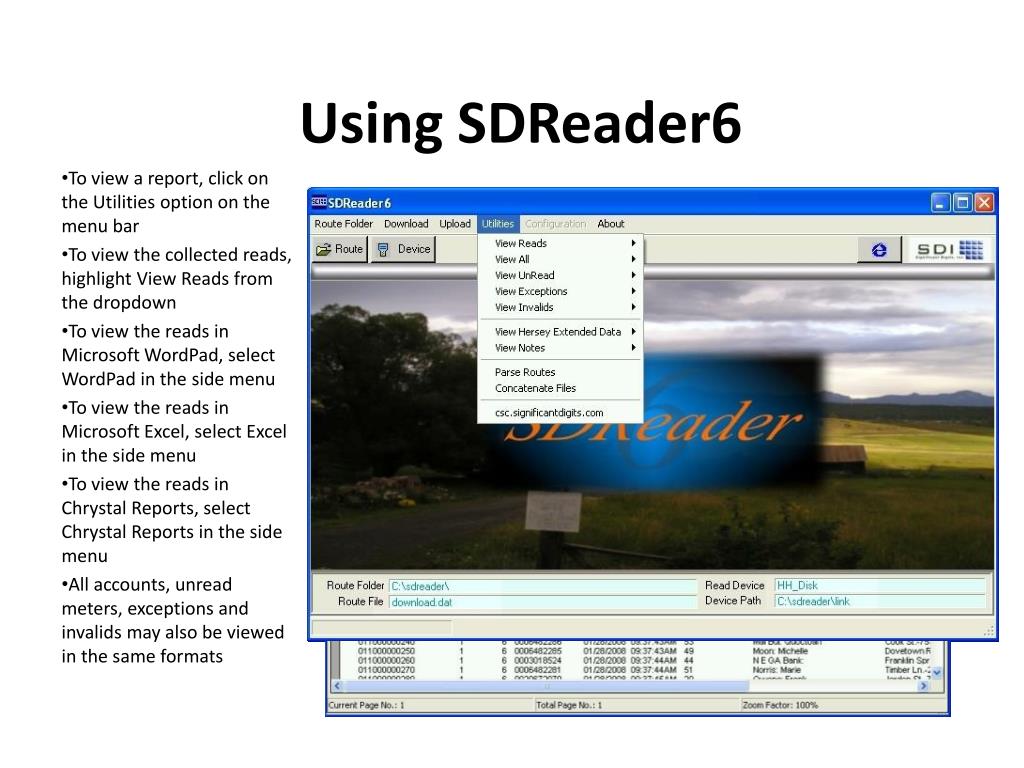Select Concatenate Files menu entry

(560, 388)
